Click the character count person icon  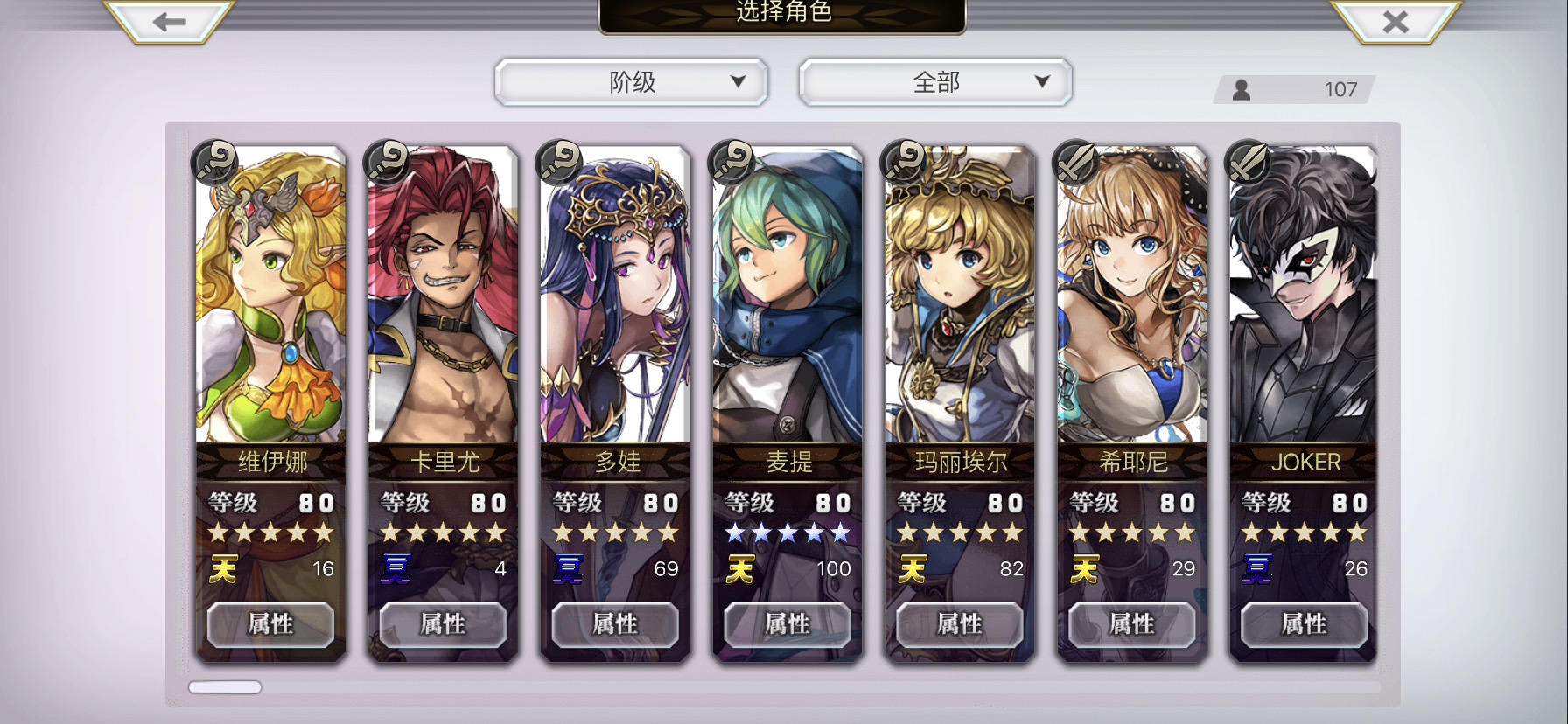1241,90
